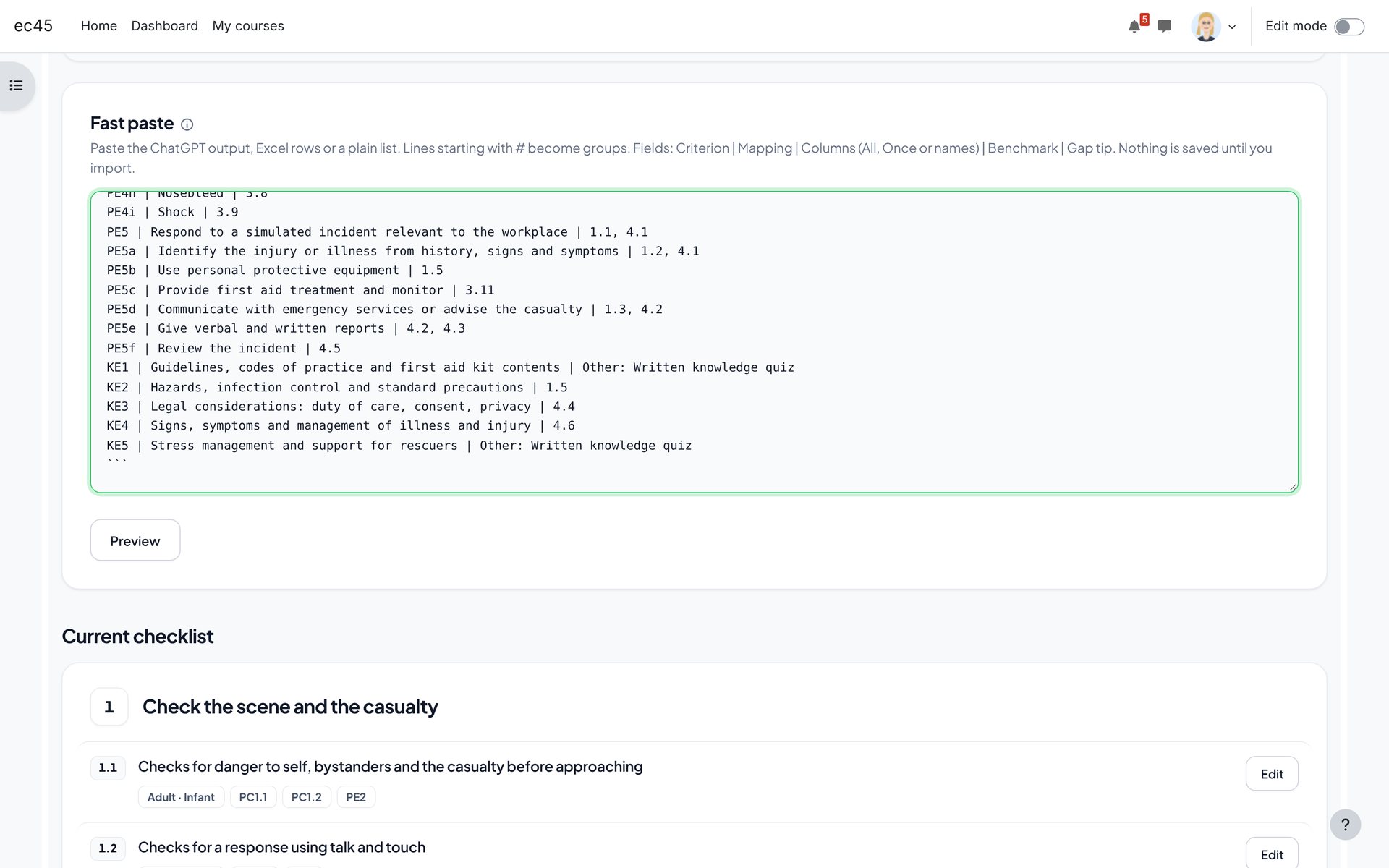Click the PE2 mapping tag
Screen dimensions: 1389x868
[x=356, y=797]
